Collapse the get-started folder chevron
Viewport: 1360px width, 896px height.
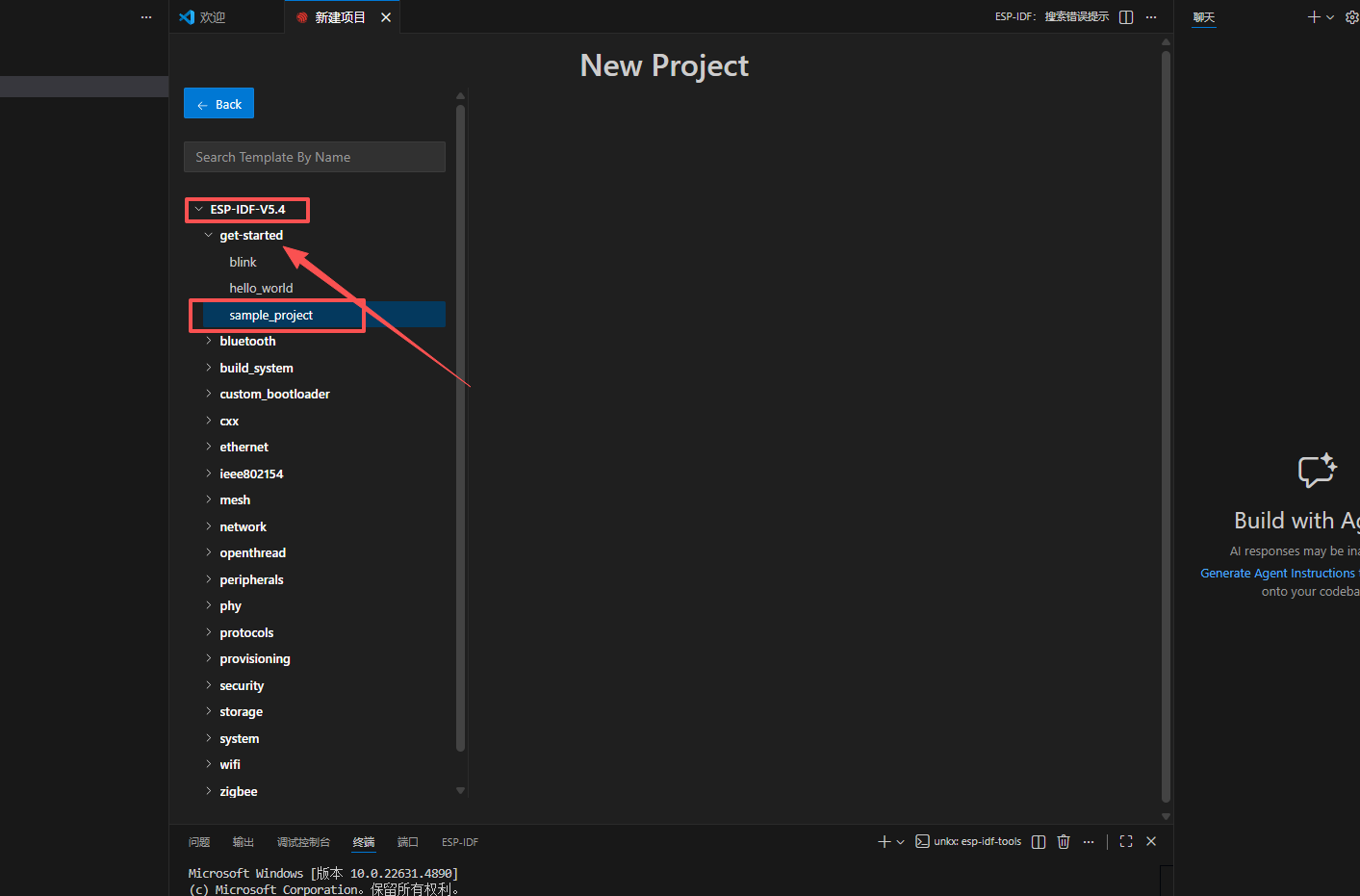pyautogui.click(x=208, y=235)
